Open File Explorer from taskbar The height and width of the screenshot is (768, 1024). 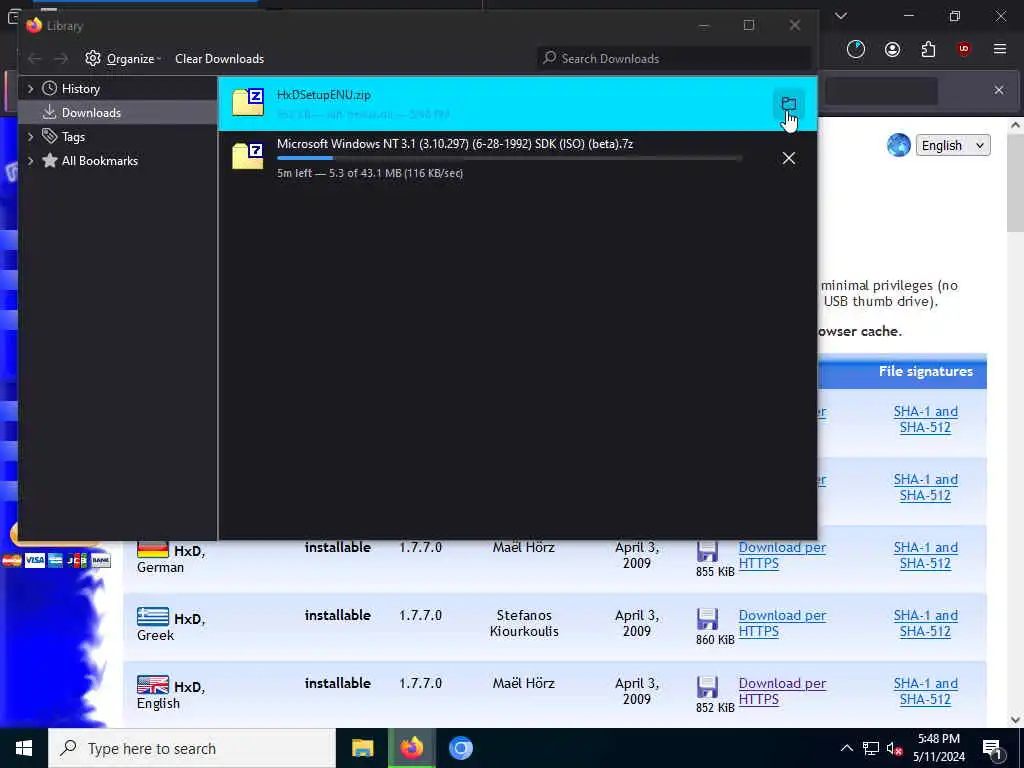pyautogui.click(x=362, y=748)
